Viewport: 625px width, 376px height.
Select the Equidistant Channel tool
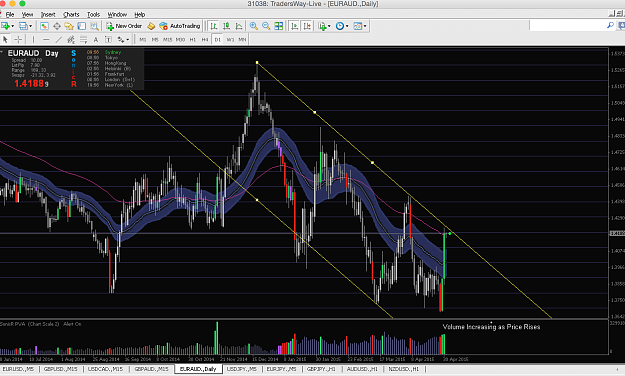tap(71, 39)
